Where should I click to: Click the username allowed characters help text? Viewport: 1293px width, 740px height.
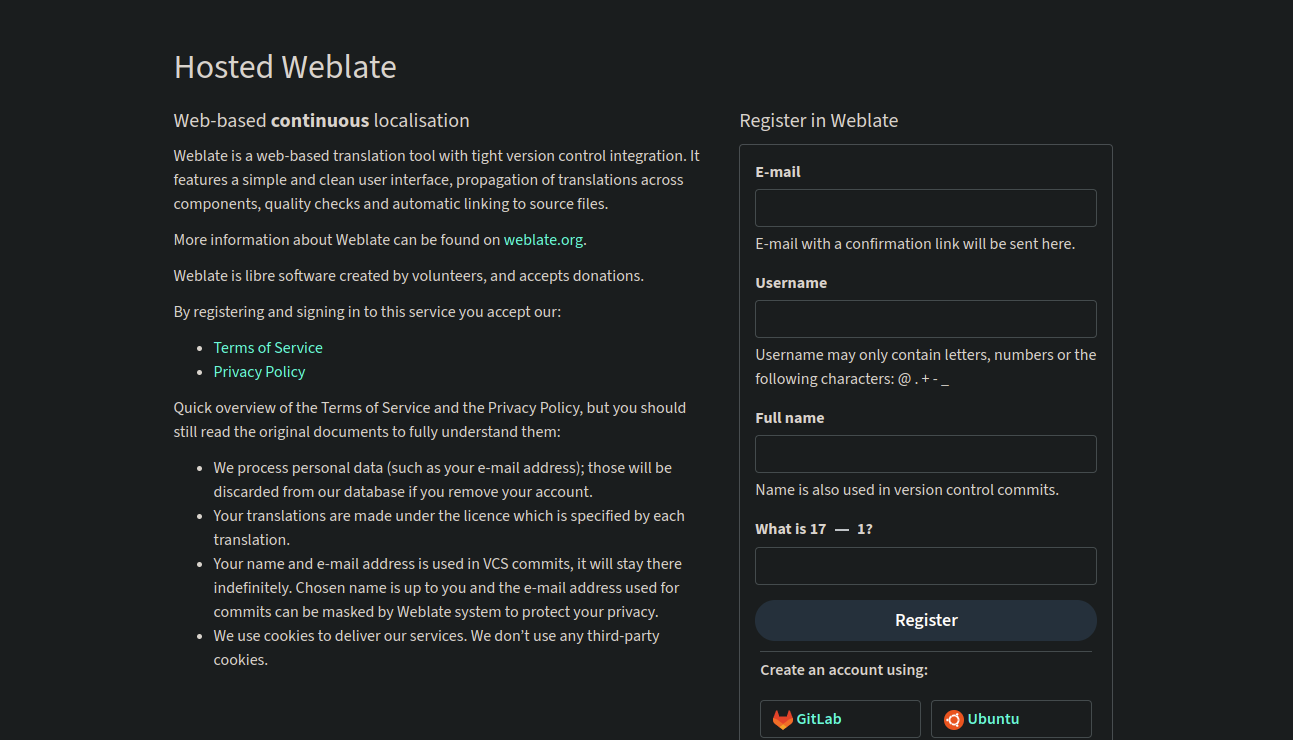[x=925, y=367]
